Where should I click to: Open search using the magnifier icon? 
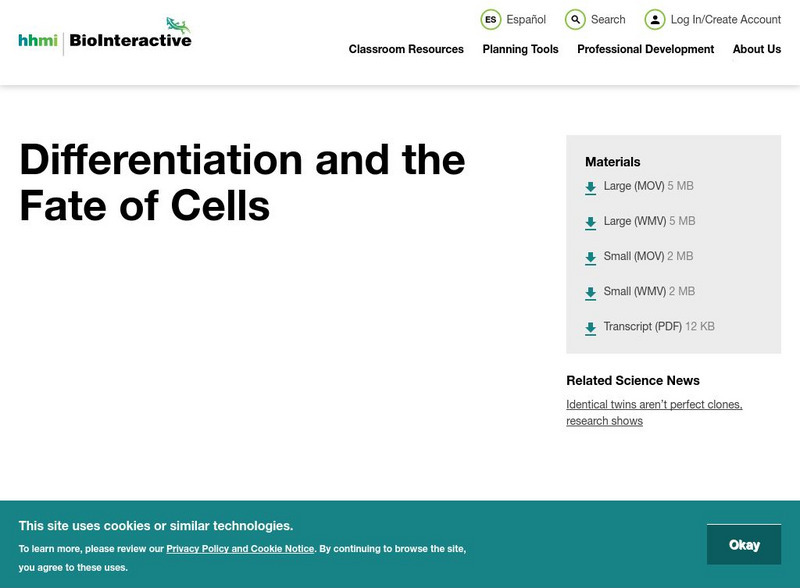(575, 18)
